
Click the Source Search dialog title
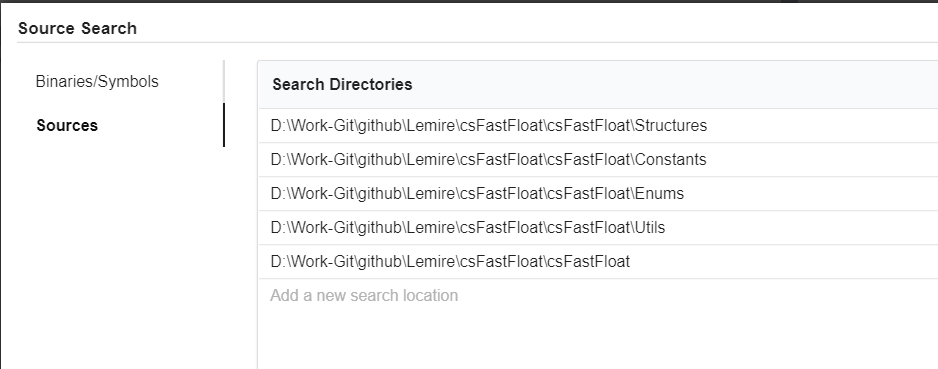pyautogui.click(x=77, y=28)
